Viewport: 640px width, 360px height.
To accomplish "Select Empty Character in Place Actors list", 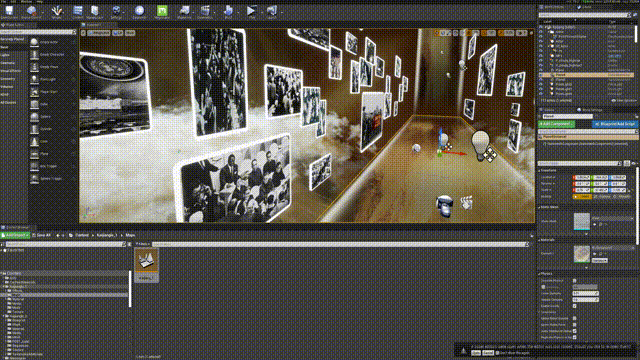I will [53, 54].
